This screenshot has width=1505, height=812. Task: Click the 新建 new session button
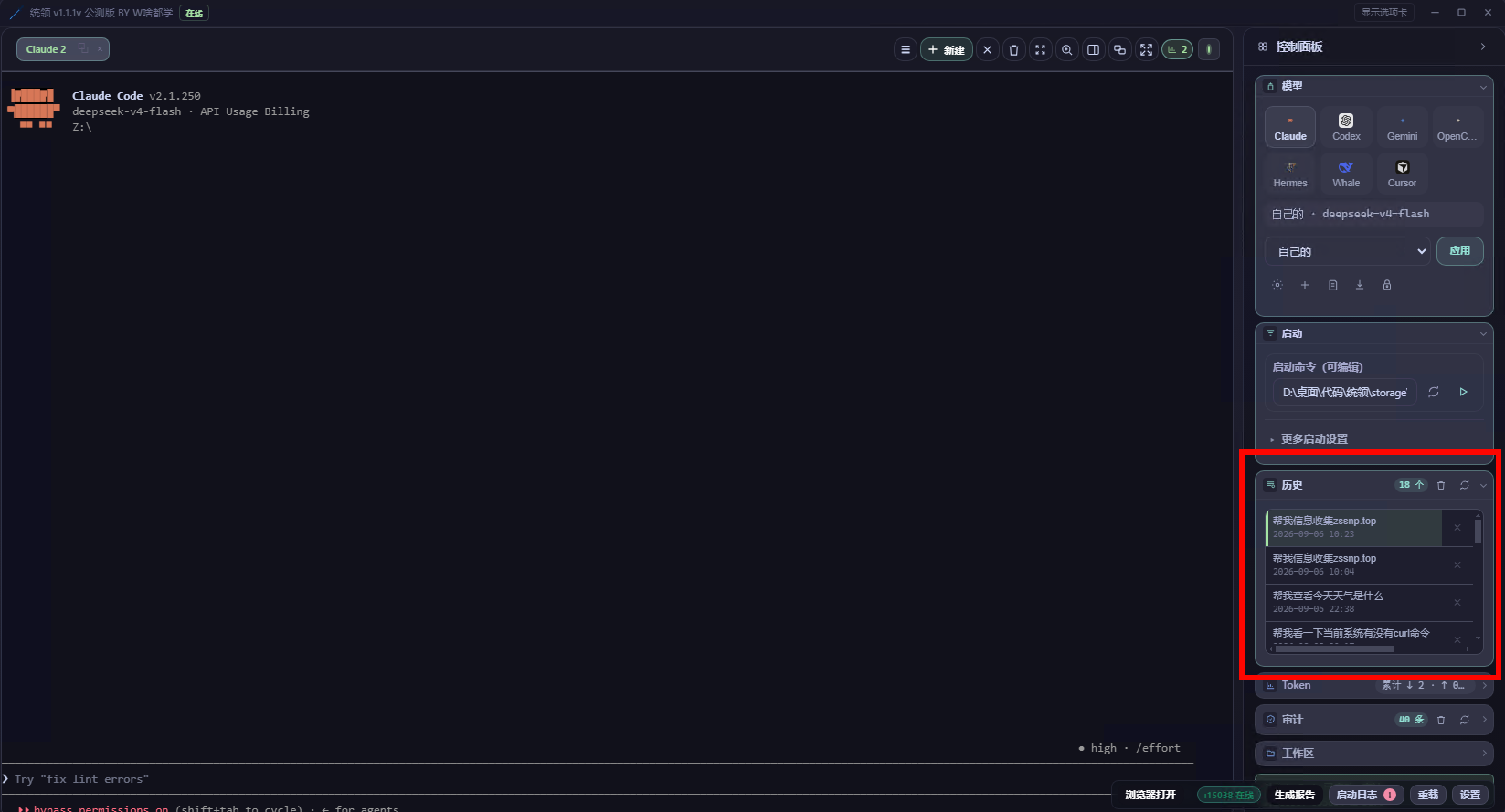[947, 50]
